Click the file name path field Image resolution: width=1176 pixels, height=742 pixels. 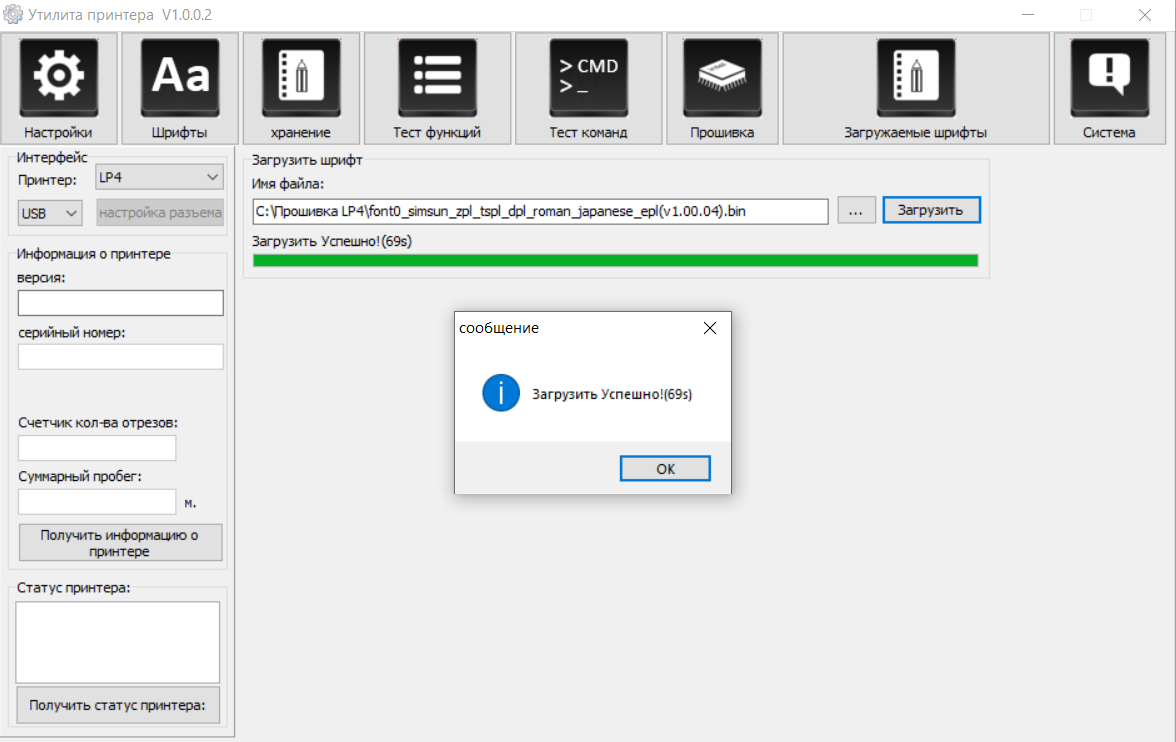point(540,211)
